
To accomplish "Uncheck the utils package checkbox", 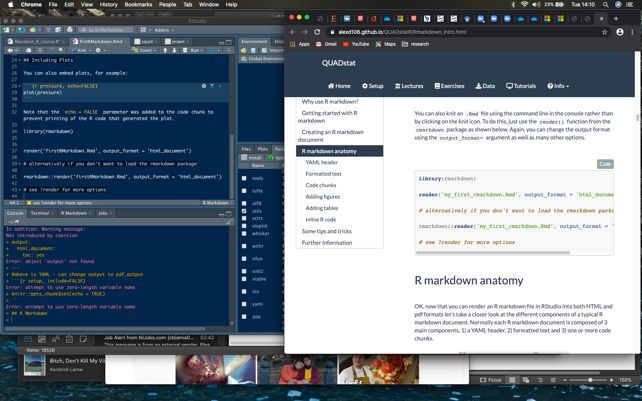I will [x=244, y=211].
